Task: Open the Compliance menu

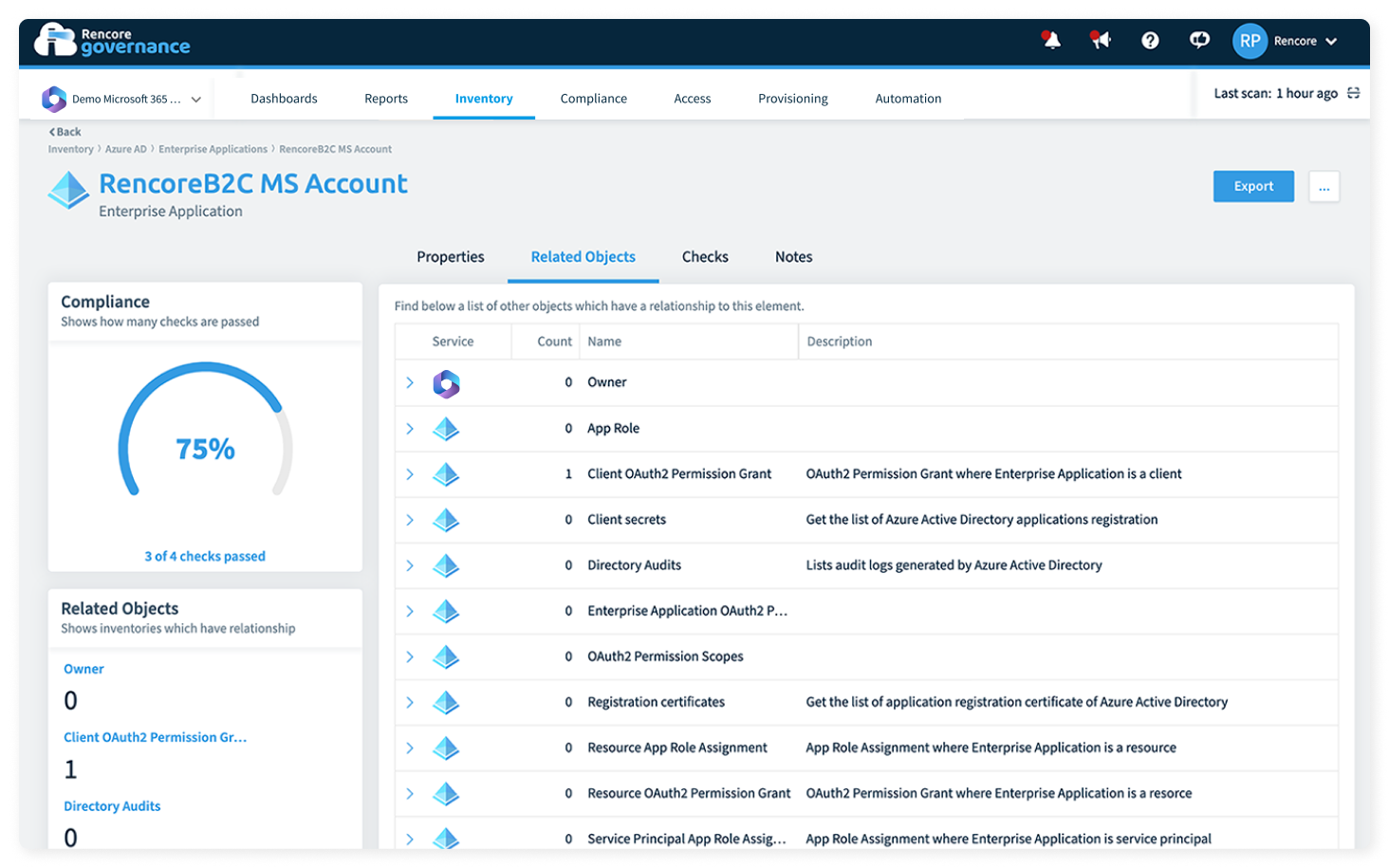Action: pos(594,99)
